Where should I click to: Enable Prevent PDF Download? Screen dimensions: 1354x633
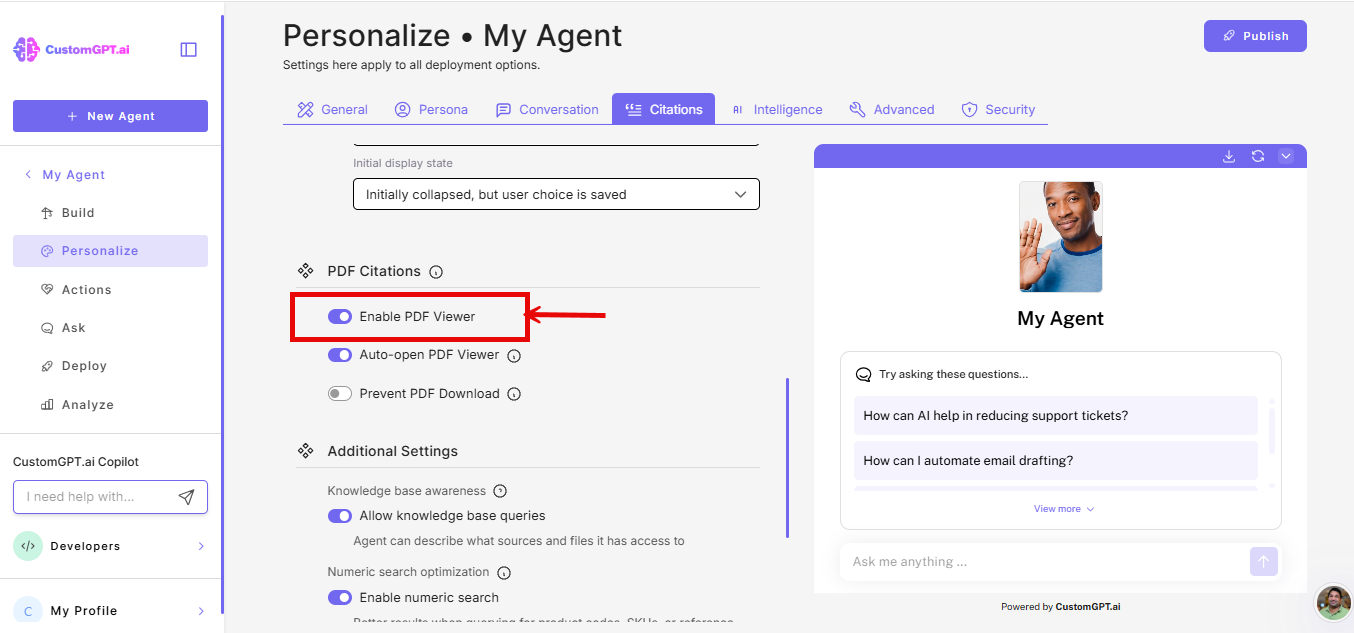tap(340, 393)
